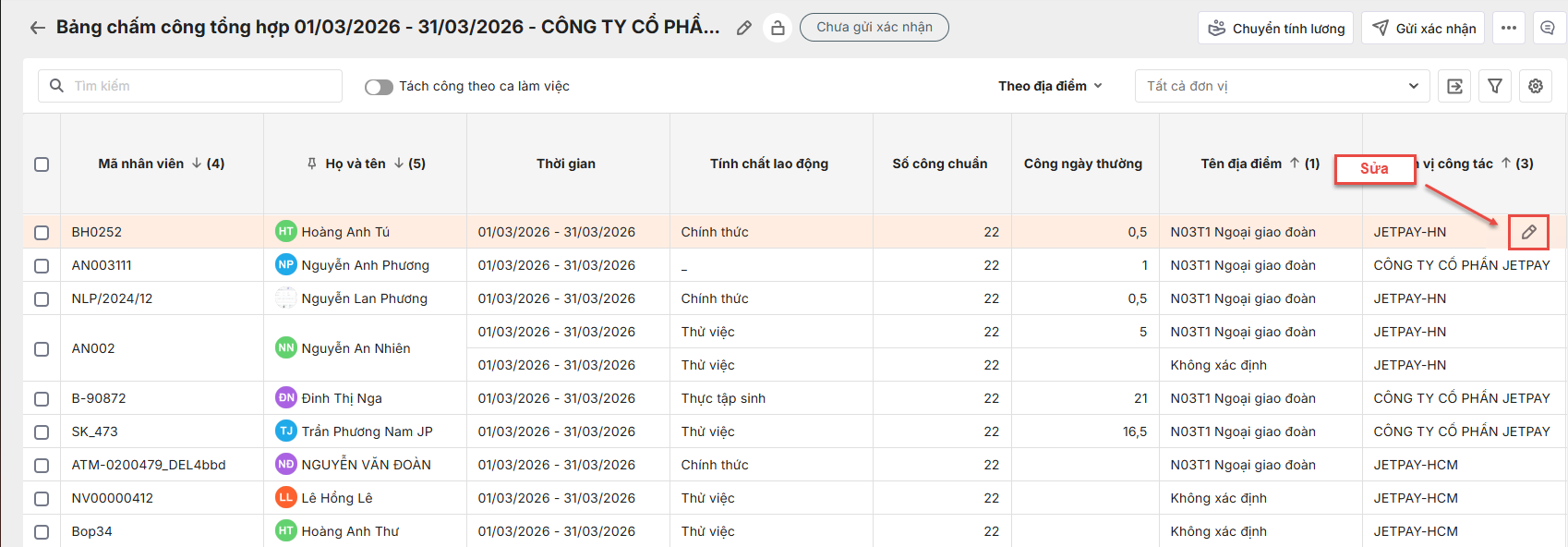Click the Chưa gửi xác nhận status badge
The height and width of the screenshot is (547, 1568).
click(x=874, y=28)
